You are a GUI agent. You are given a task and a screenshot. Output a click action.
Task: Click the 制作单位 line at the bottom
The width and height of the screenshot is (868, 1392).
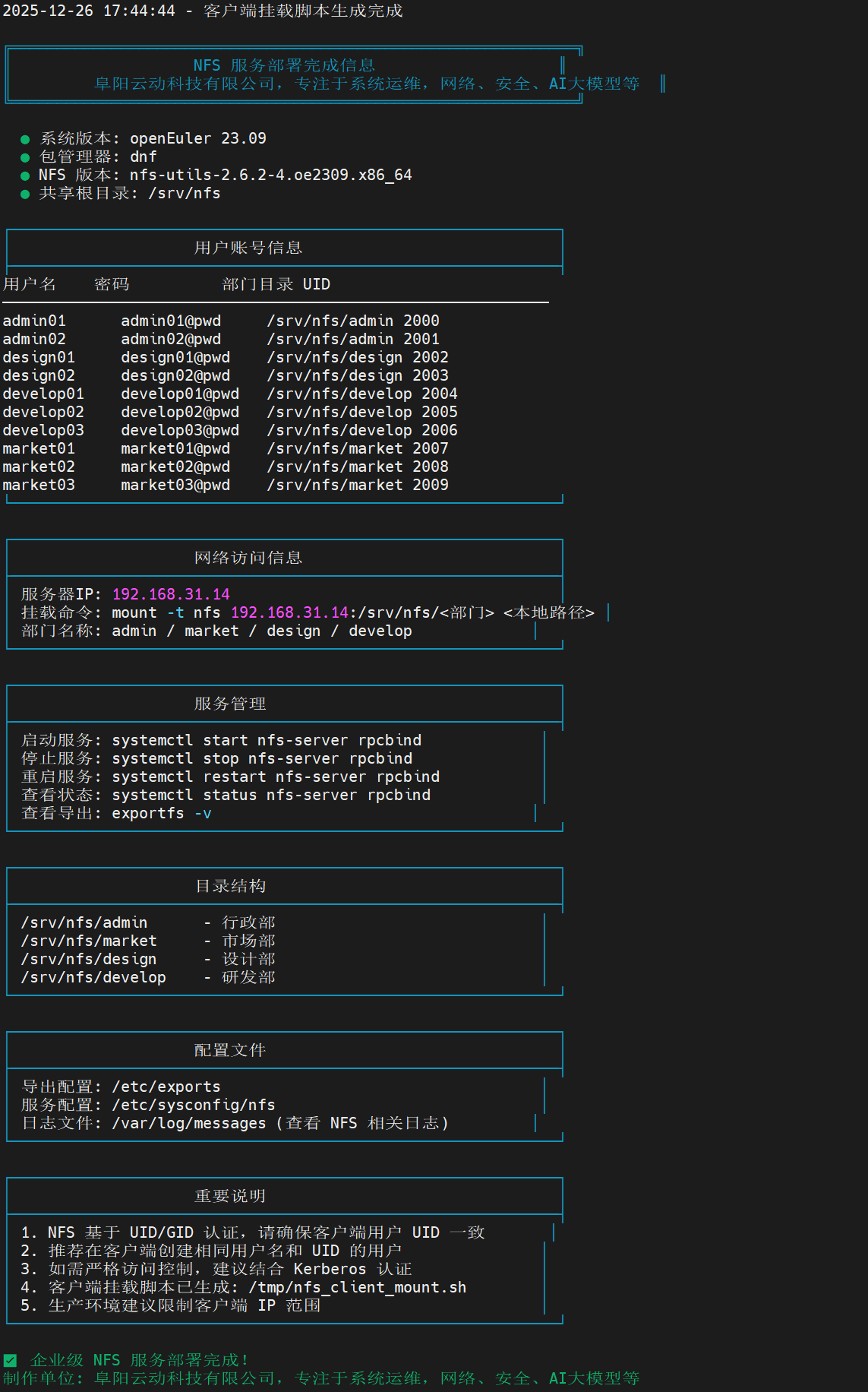point(321,1378)
